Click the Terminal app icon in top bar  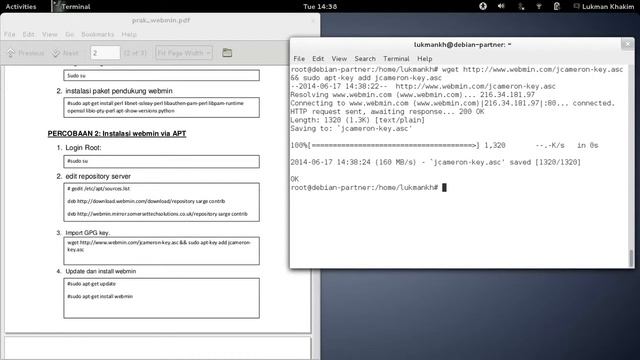pos(57,6)
